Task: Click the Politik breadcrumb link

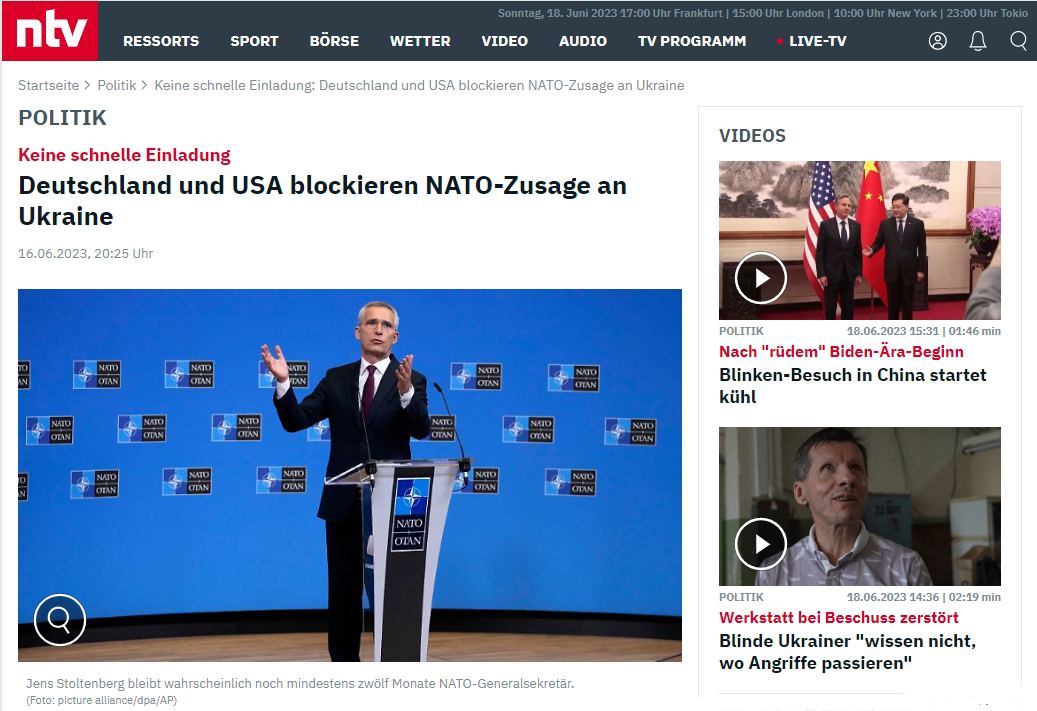Action: click(x=116, y=85)
